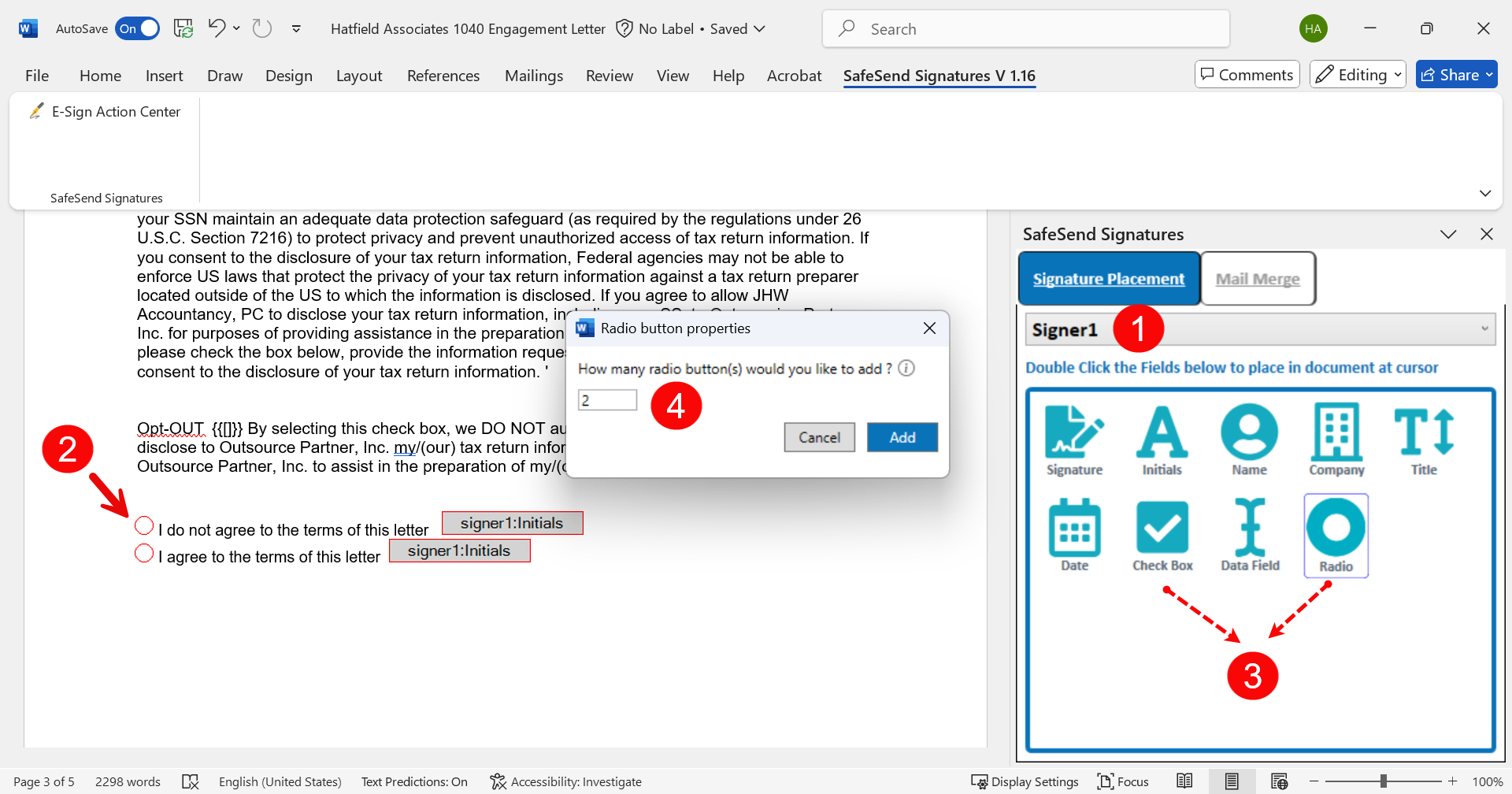This screenshot has height=794, width=1512.
Task: Click Text Predictions: On status
Action: point(414,781)
